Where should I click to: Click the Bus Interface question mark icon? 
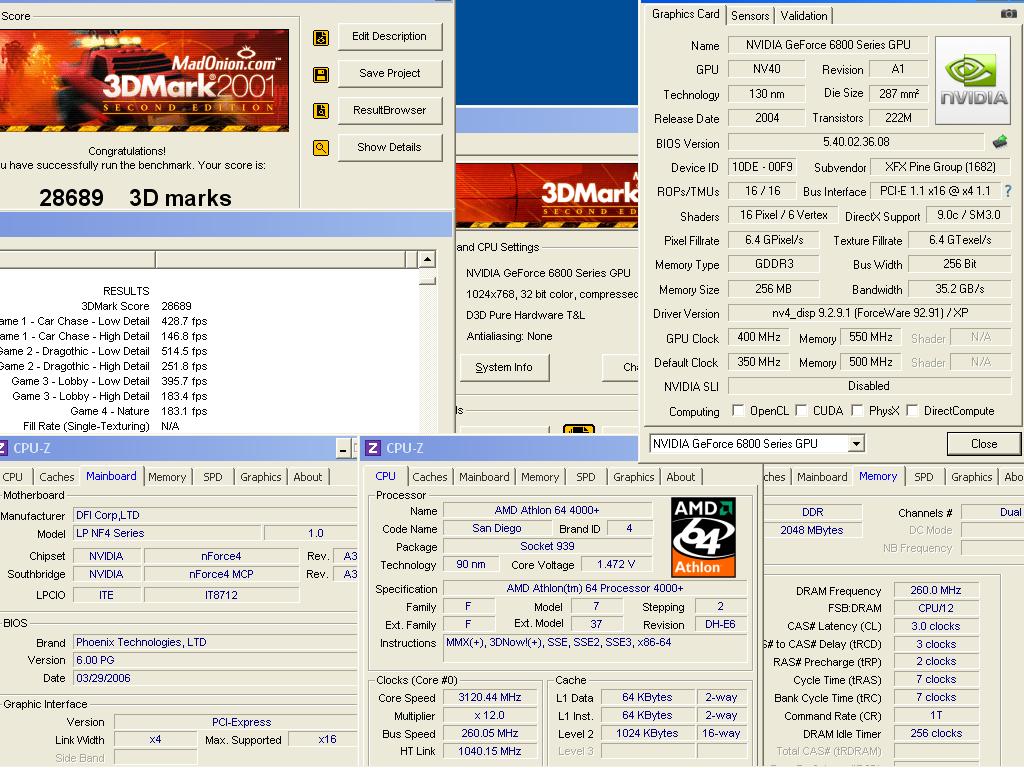(1009, 191)
